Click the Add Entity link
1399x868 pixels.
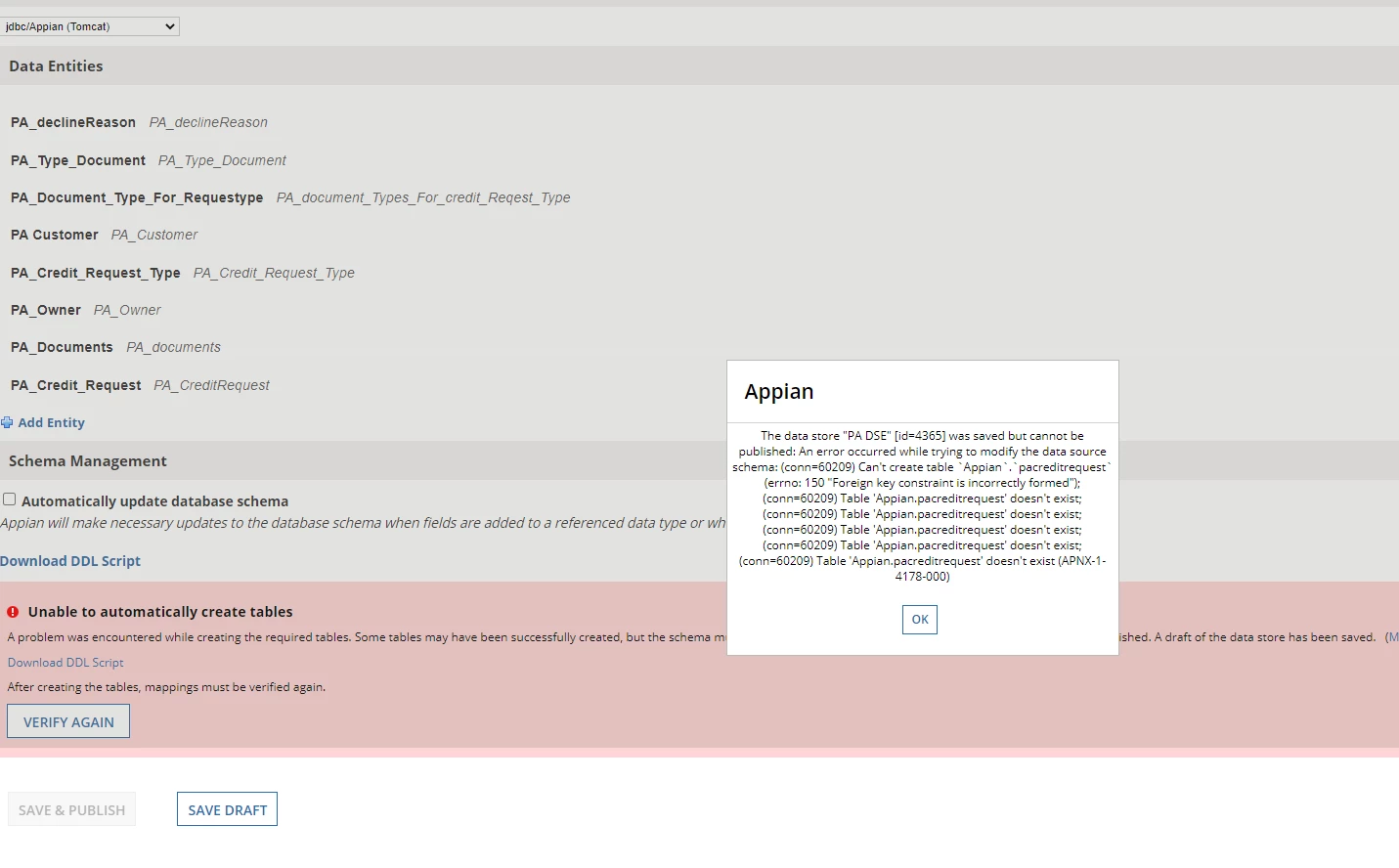[52, 423]
